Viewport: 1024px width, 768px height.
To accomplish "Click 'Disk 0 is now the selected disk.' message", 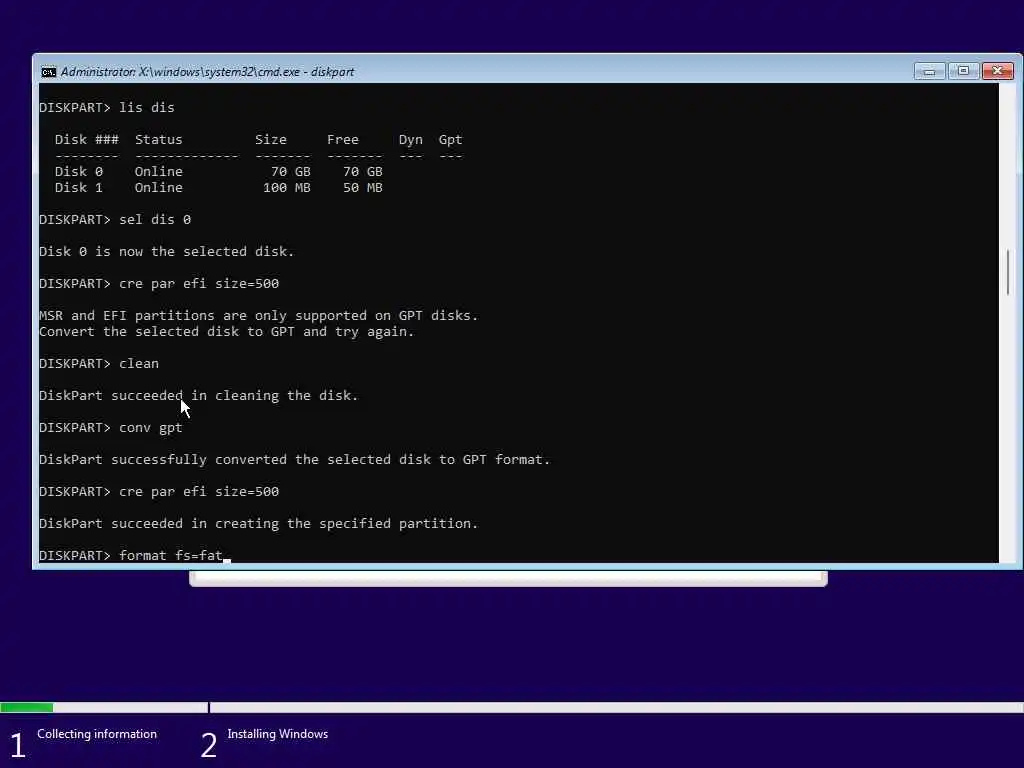I will (167, 251).
